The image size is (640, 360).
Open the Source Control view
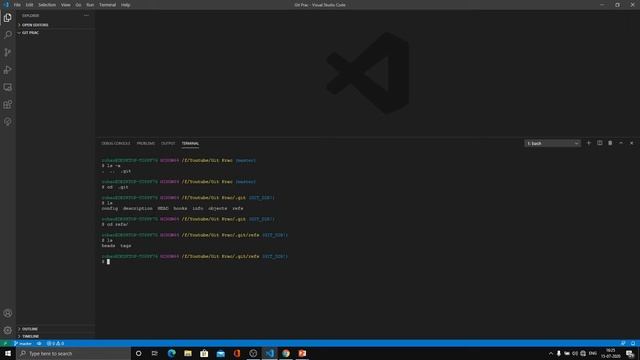pyautogui.click(x=8, y=52)
